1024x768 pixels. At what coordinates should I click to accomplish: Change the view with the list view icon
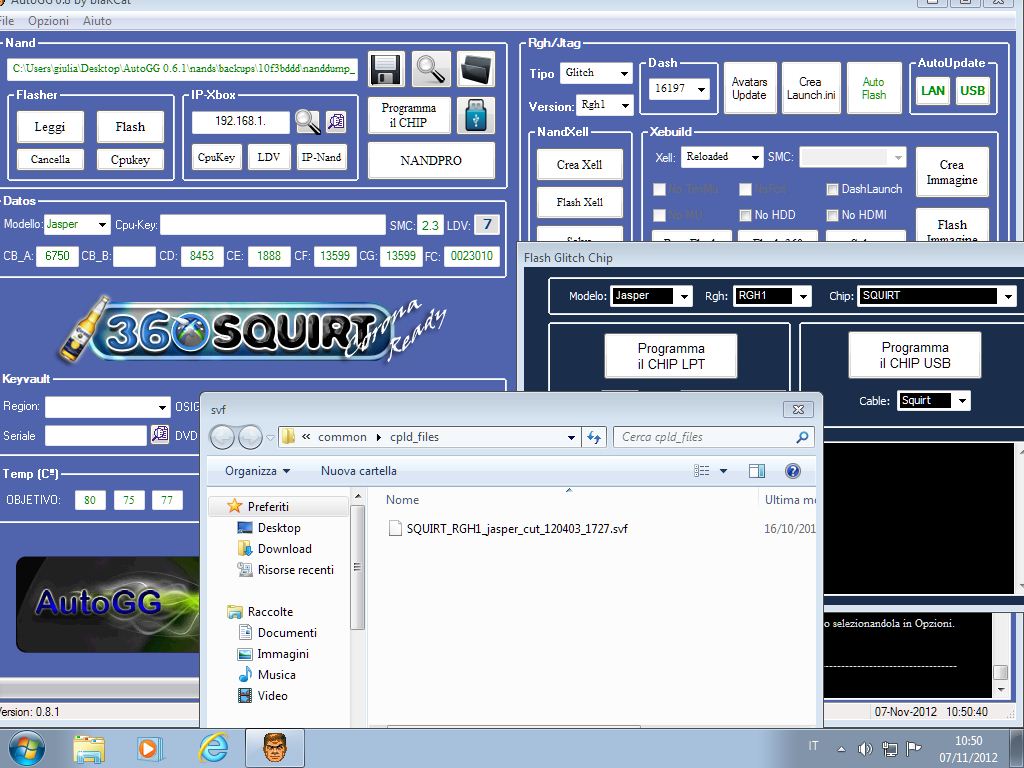(x=701, y=471)
